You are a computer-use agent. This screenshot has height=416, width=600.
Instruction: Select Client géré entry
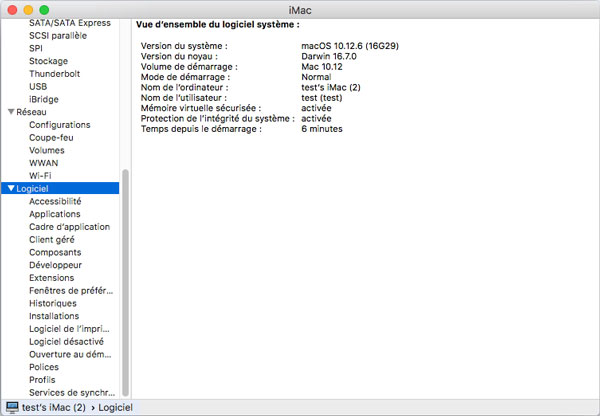(x=52, y=240)
